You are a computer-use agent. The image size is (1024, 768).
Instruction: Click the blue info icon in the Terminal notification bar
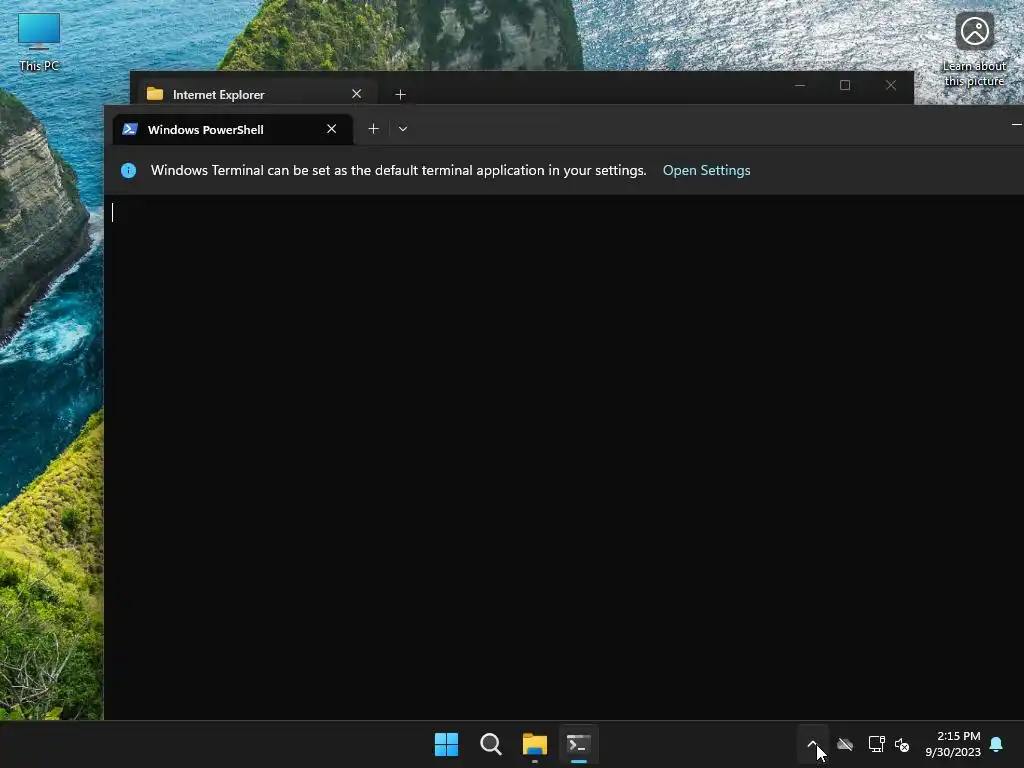pyautogui.click(x=129, y=170)
